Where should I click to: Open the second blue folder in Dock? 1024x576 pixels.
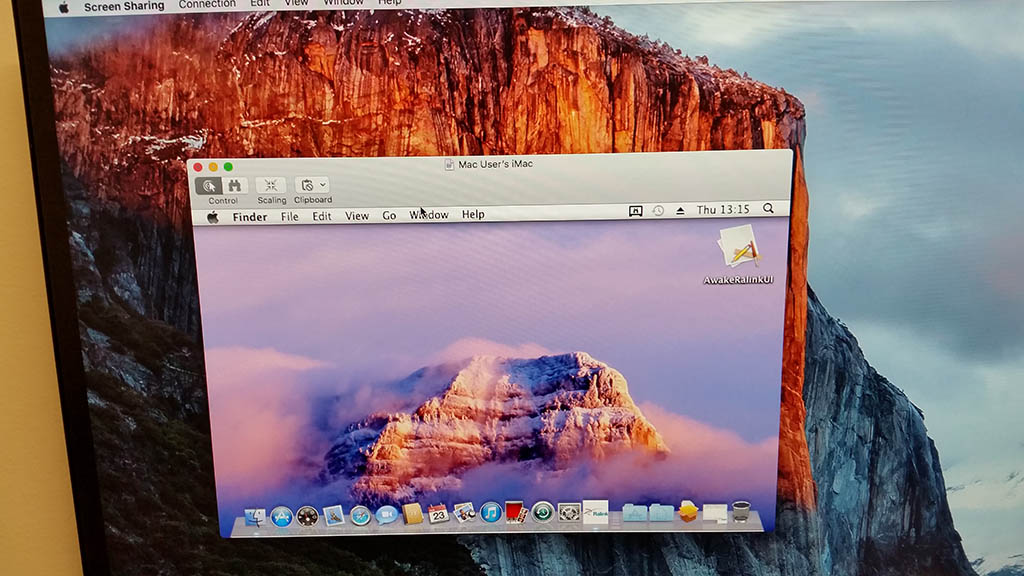tap(661, 512)
